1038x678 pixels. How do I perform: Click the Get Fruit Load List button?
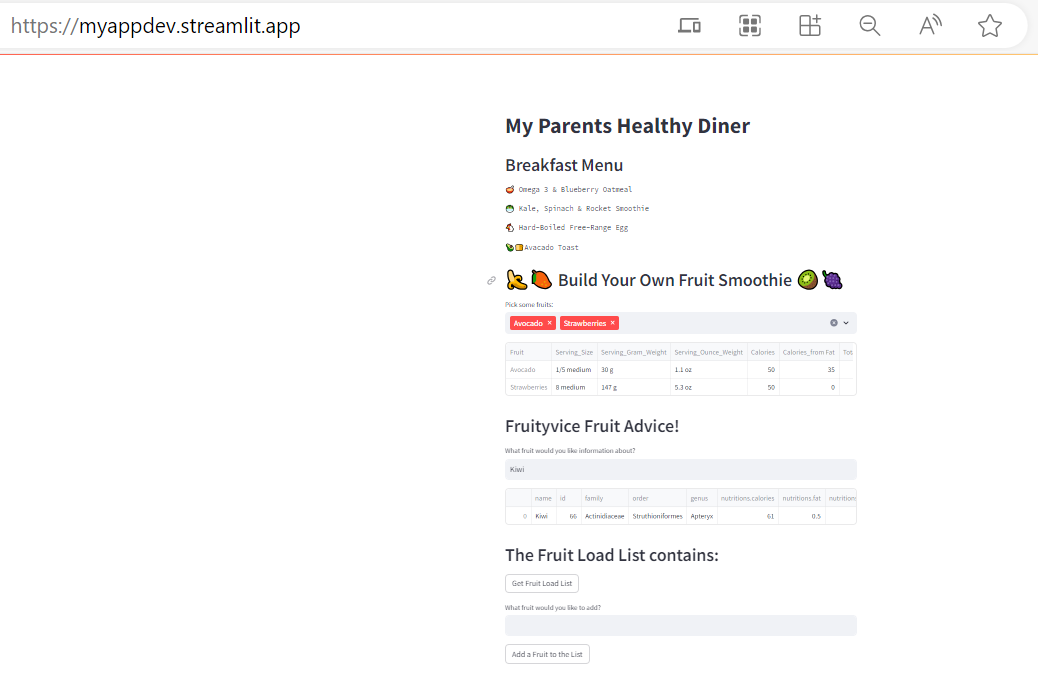click(x=542, y=583)
